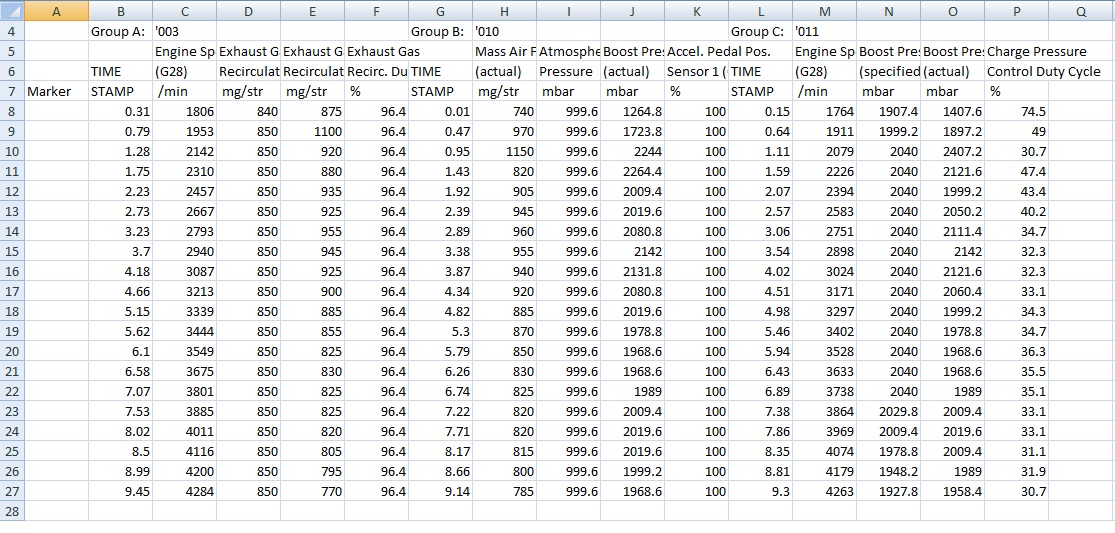Click cell containing 'Group A:'
This screenshot has height=533, width=1115.
120,31
